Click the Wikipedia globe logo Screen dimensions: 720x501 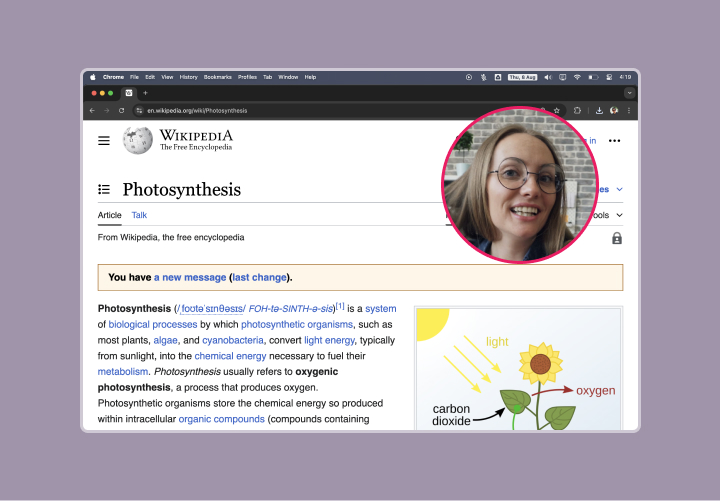click(138, 140)
